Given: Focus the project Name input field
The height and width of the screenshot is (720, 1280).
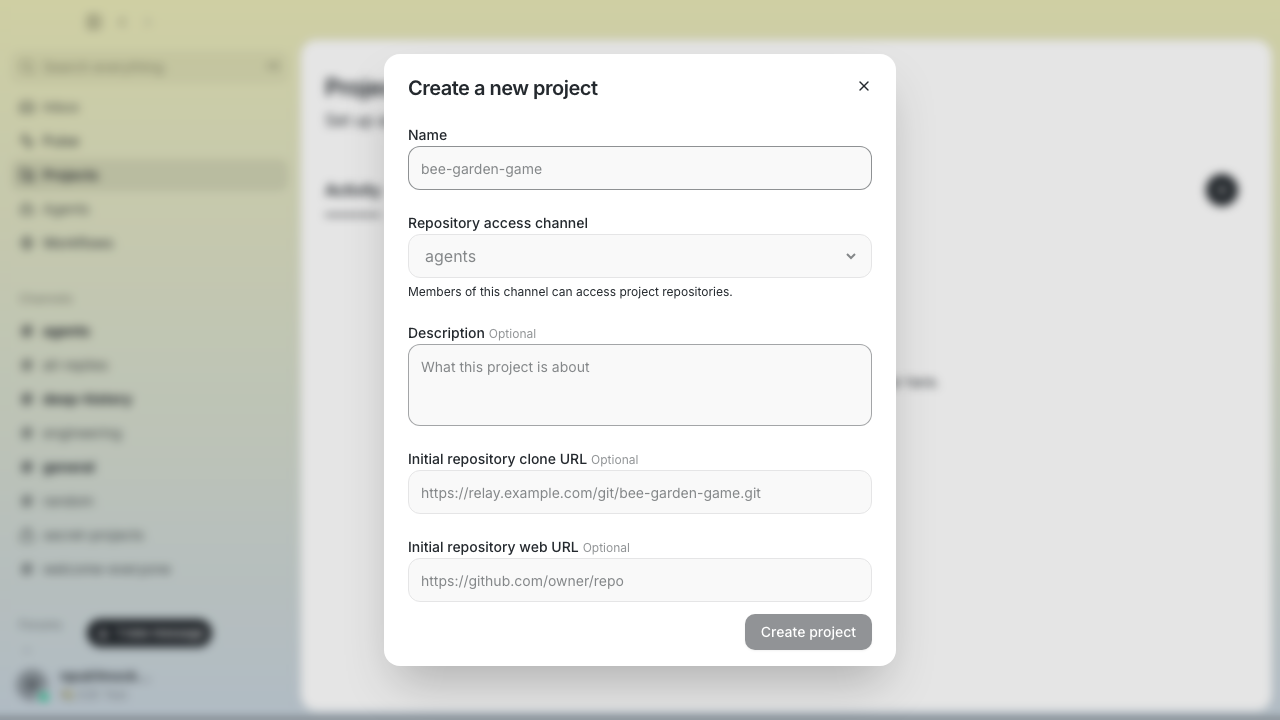Looking at the screenshot, I should (x=640, y=168).
